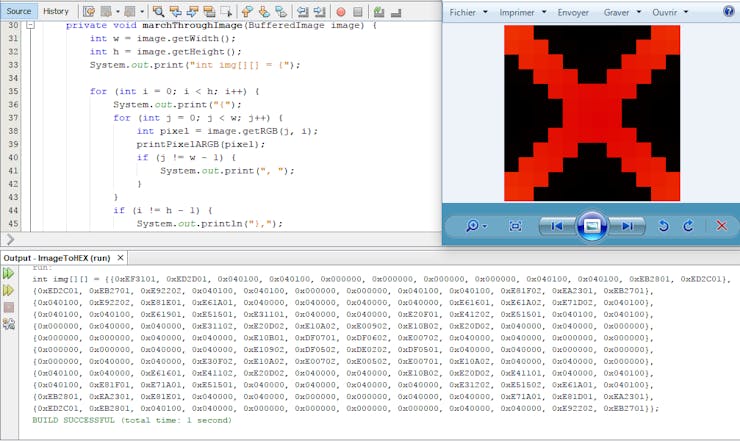This screenshot has height=441, width=740.
Task: Go to the next image
Action: tap(626, 226)
